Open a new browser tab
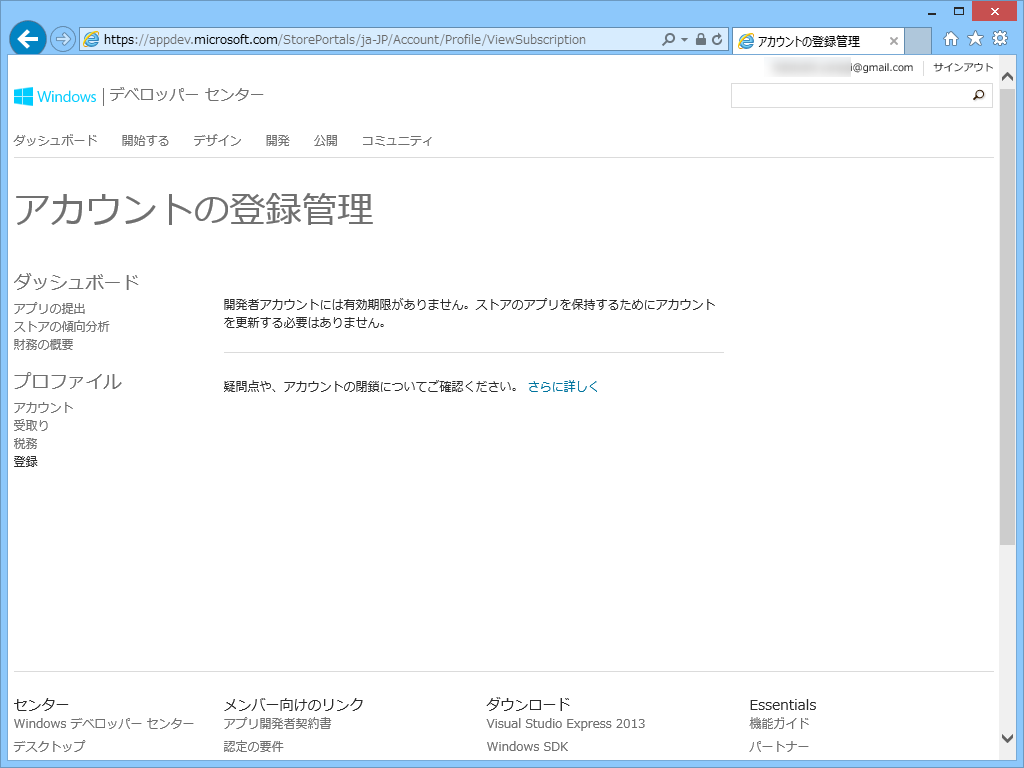The width and height of the screenshot is (1024, 768). coord(916,40)
